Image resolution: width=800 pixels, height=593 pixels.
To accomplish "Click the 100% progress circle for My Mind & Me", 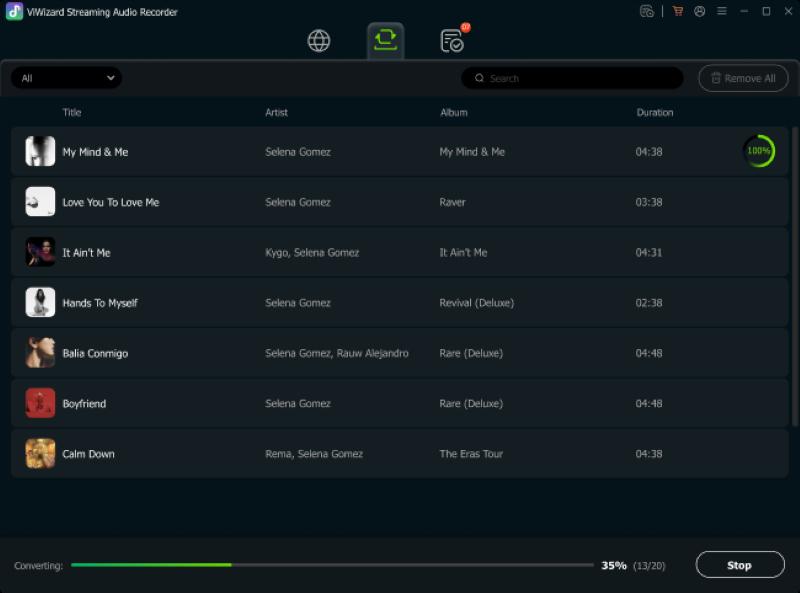I will click(x=759, y=151).
